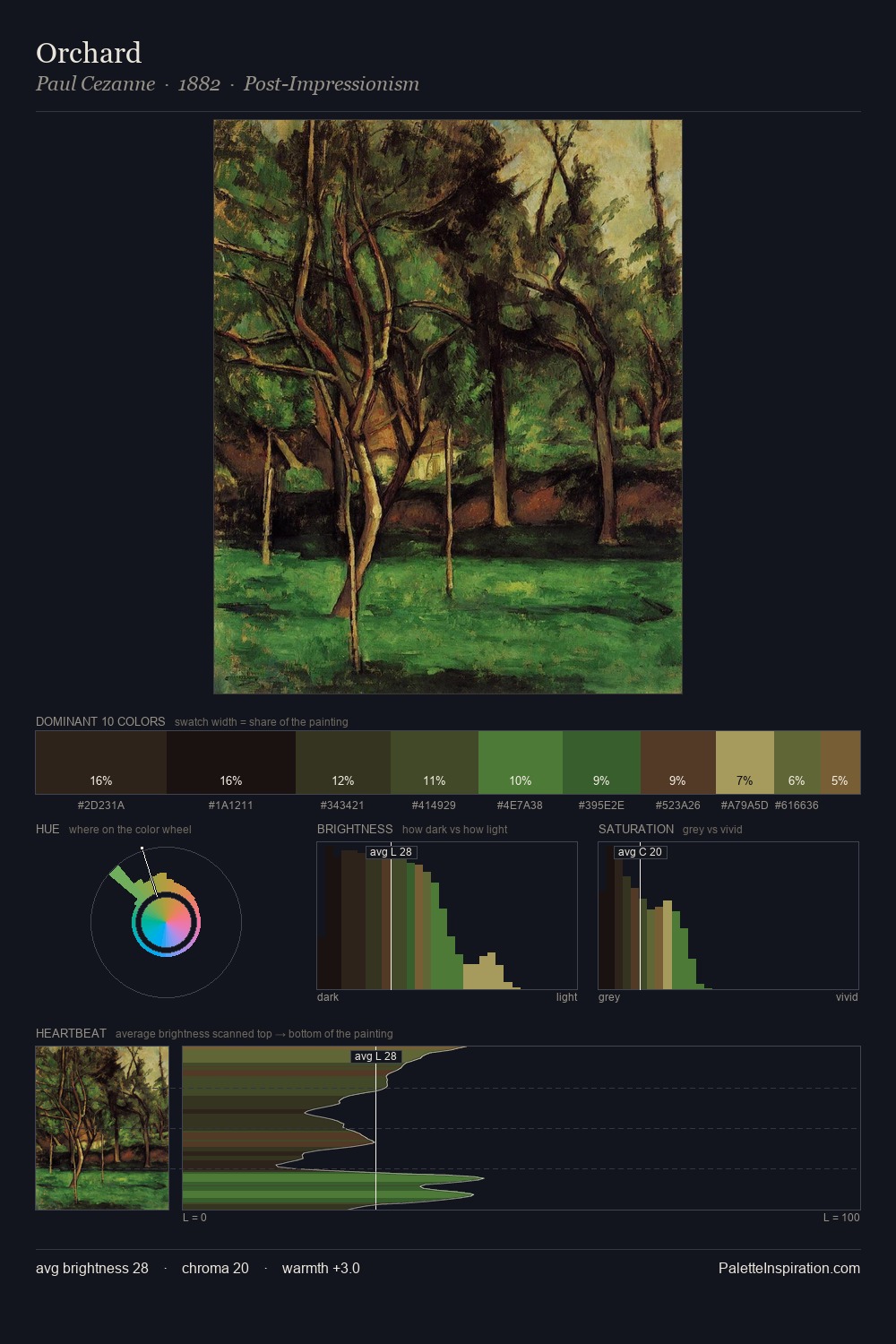Click the 'avg brightness 28' footer stat

pos(92,1269)
